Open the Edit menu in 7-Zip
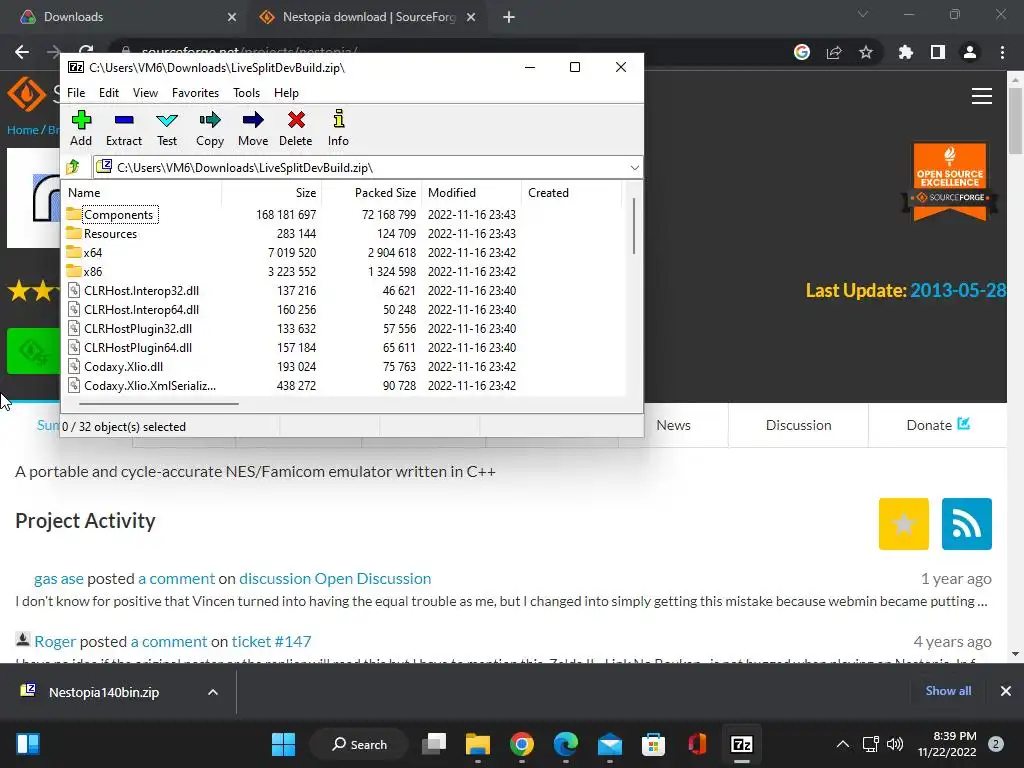The width and height of the screenshot is (1024, 768). point(108,93)
